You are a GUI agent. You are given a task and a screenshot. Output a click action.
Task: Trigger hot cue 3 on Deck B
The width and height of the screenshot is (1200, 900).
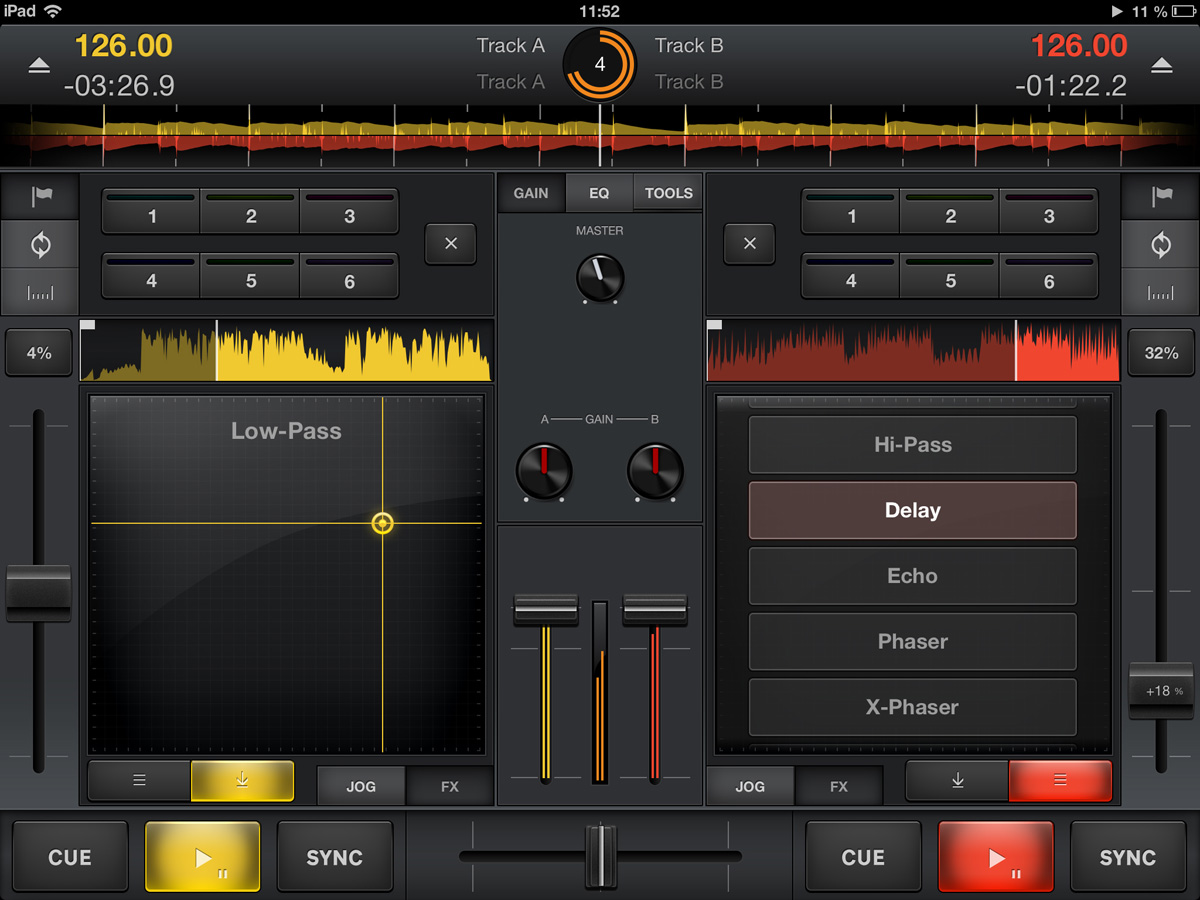[1048, 212]
